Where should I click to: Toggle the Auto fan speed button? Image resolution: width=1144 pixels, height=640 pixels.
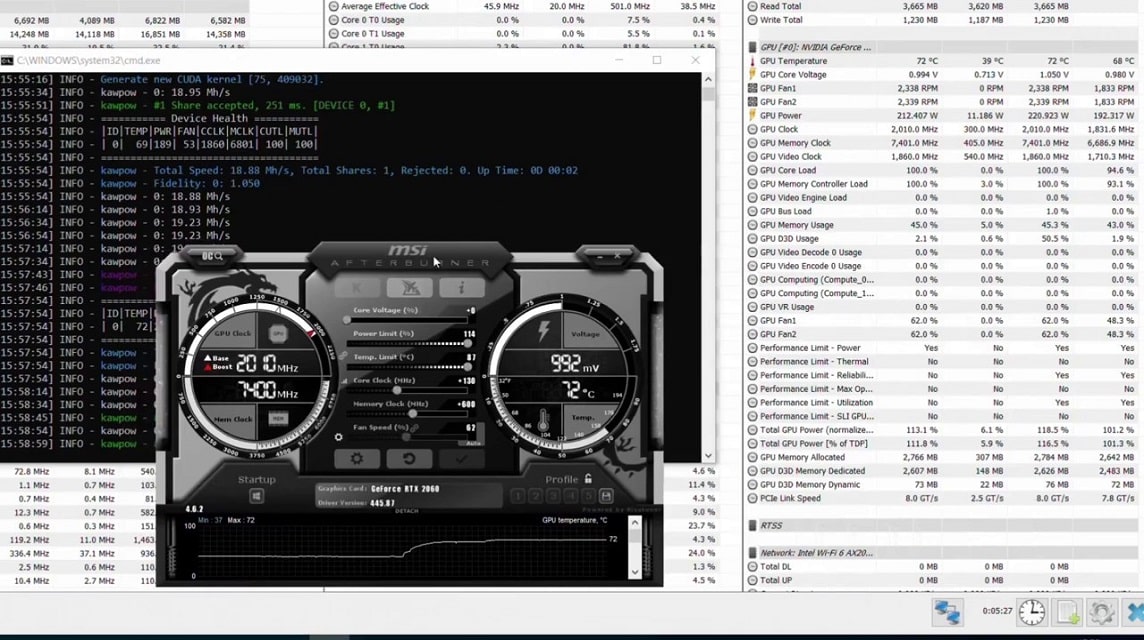coord(473,443)
